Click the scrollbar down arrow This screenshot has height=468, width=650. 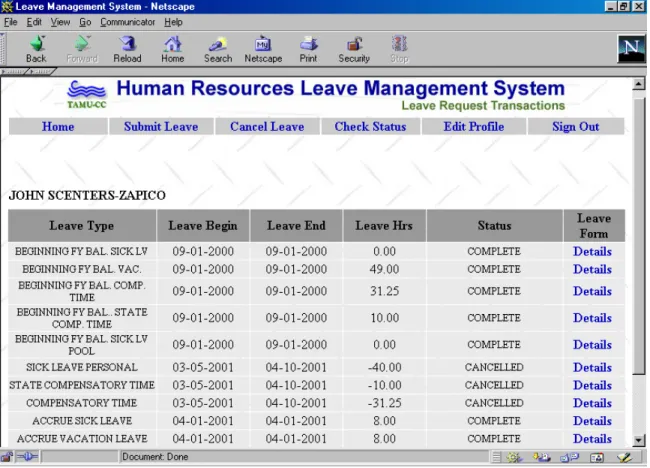pyautogui.click(x=638, y=440)
